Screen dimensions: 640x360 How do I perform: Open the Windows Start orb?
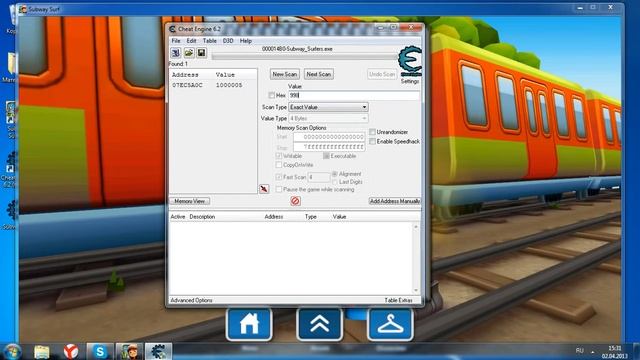pos(12,351)
